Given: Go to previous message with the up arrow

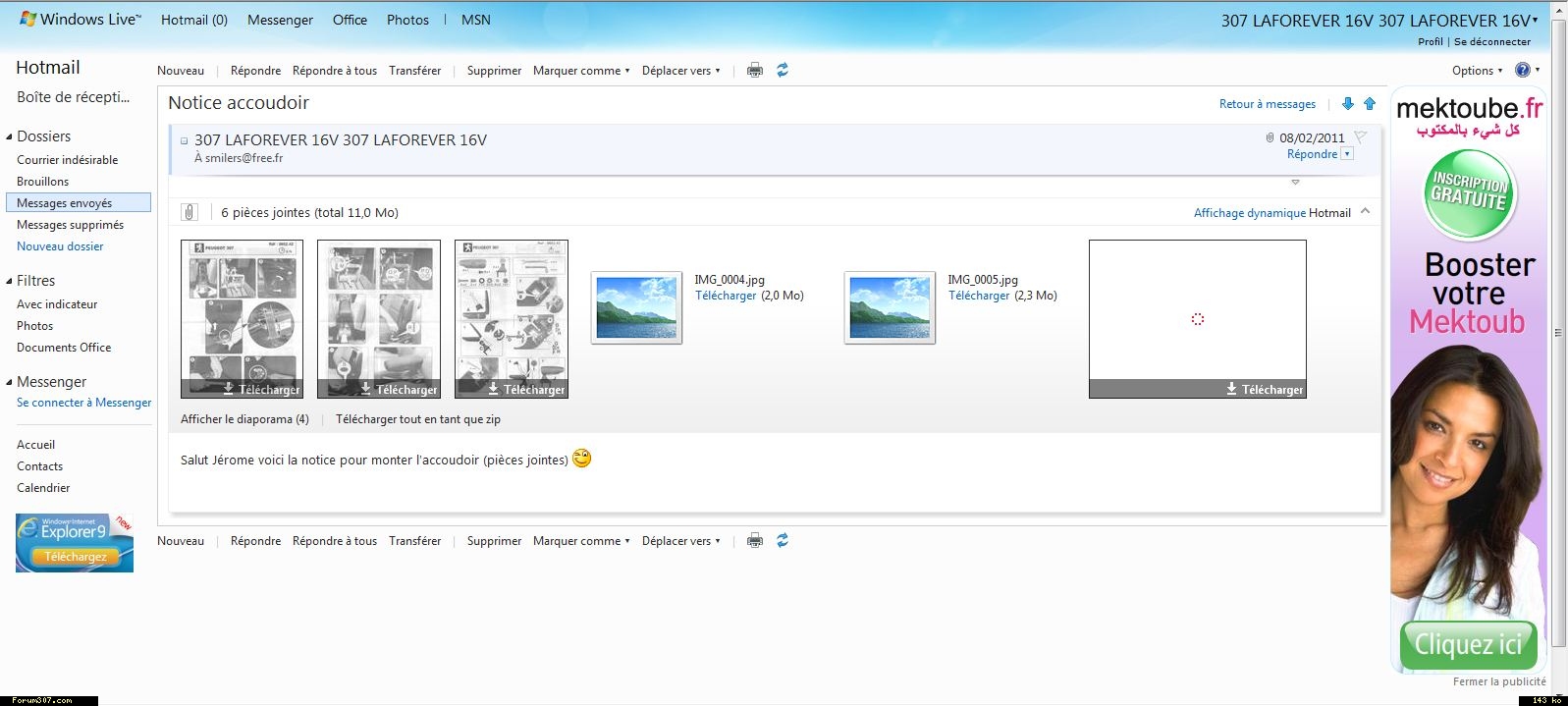Looking at the screenshot, I should 1370,104.
